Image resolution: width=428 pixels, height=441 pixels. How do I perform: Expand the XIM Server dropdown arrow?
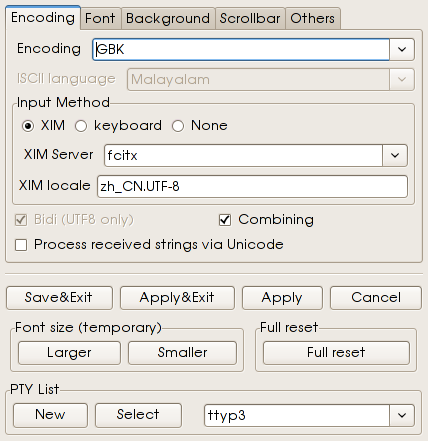395,155
